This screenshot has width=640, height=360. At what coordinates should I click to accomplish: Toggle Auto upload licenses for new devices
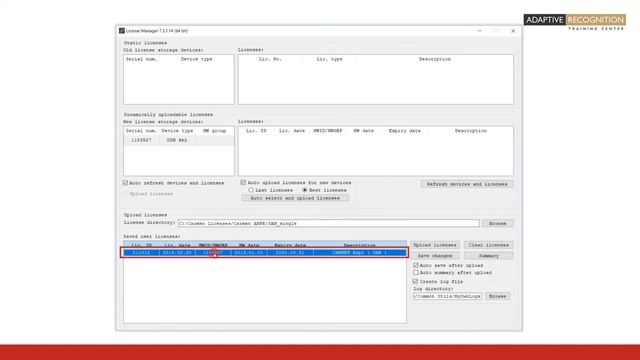pyautogui.click(x=243, y=182)
